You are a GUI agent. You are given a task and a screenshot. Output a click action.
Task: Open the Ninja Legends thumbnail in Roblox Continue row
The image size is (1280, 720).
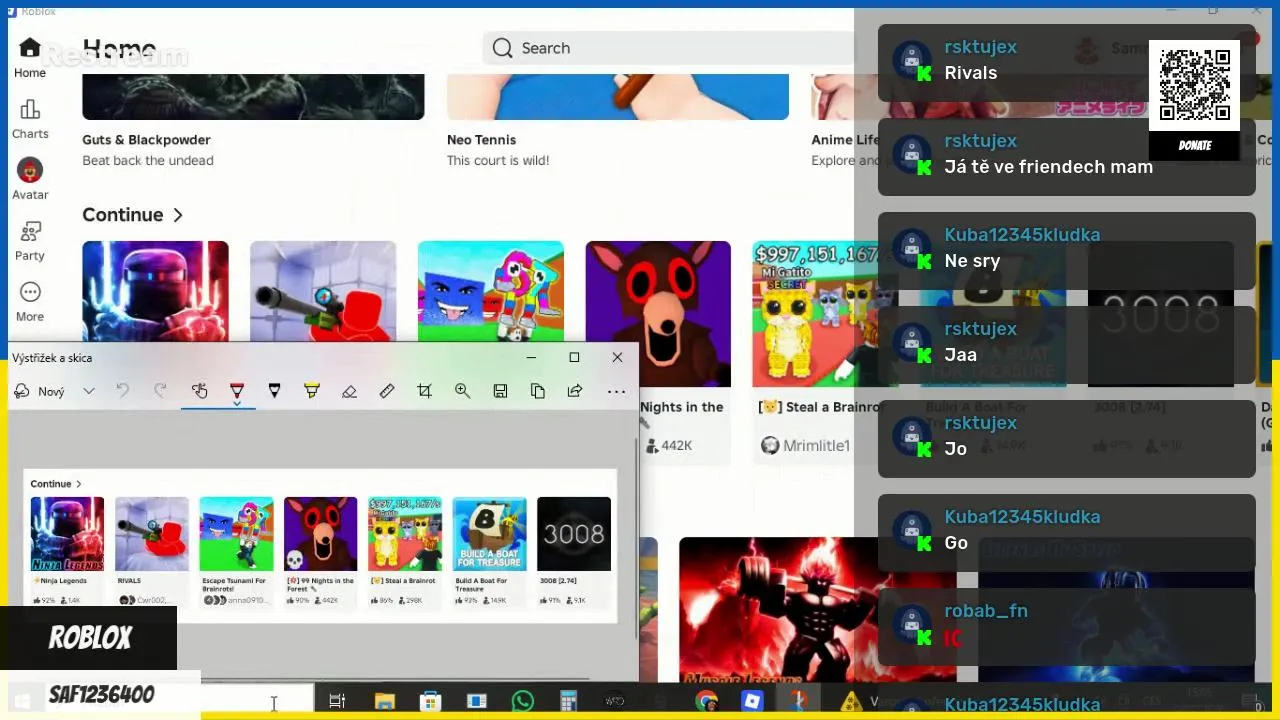point(155,291)
